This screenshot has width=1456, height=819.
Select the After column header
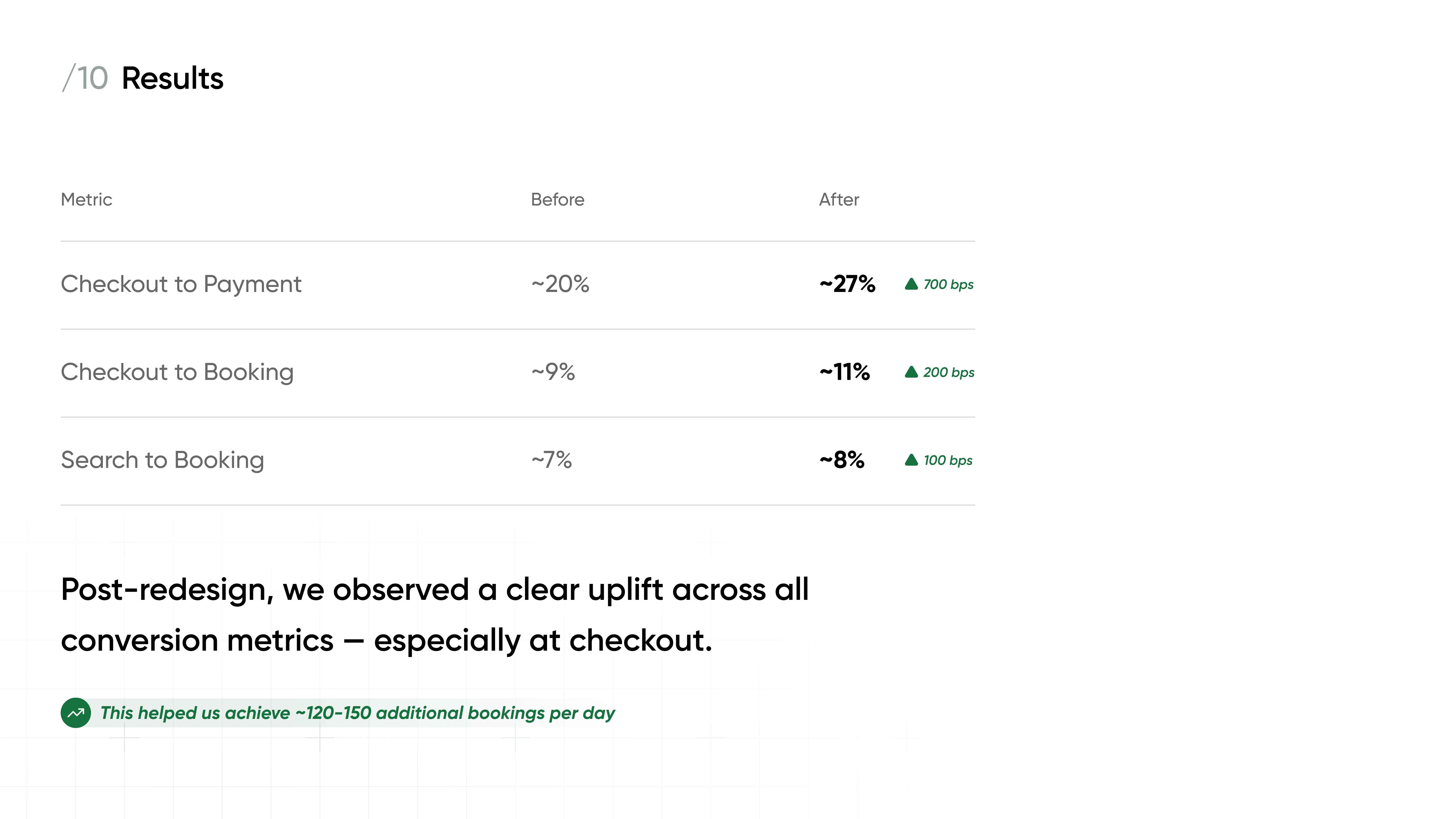pos(839,199)
